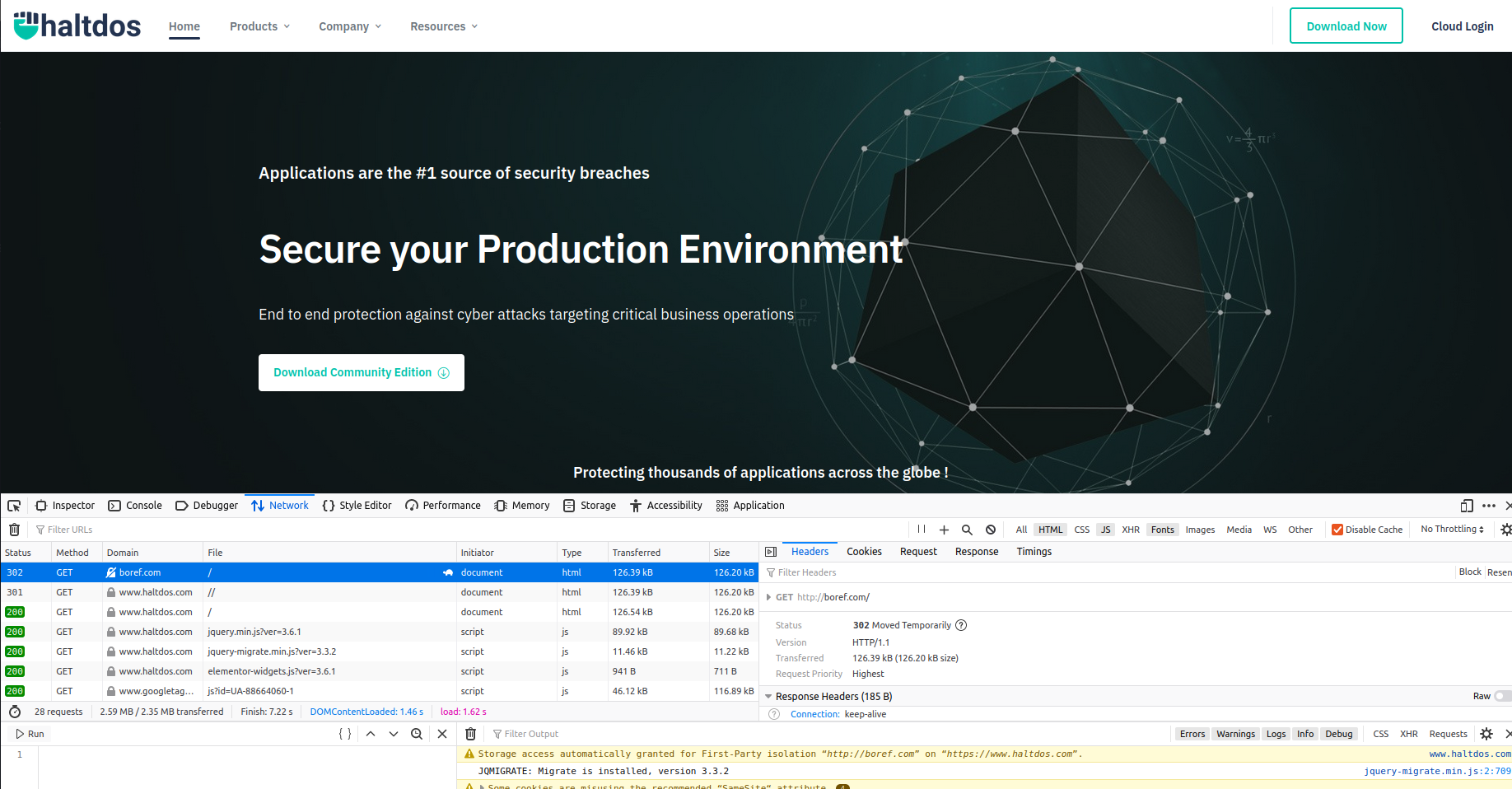Toggle the Fonts request filter
Viewport: 1512px width, 789px height.
point(1162,530)
